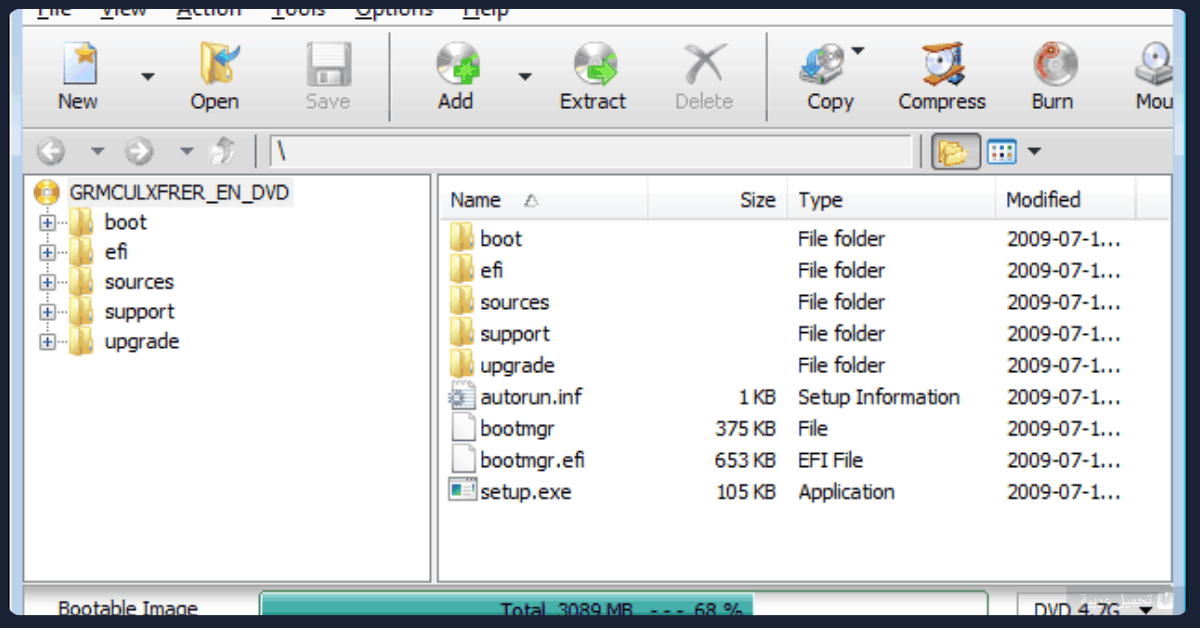1200x628 pixels.
Task: Click the path address field
Action: tap(591, 151)
